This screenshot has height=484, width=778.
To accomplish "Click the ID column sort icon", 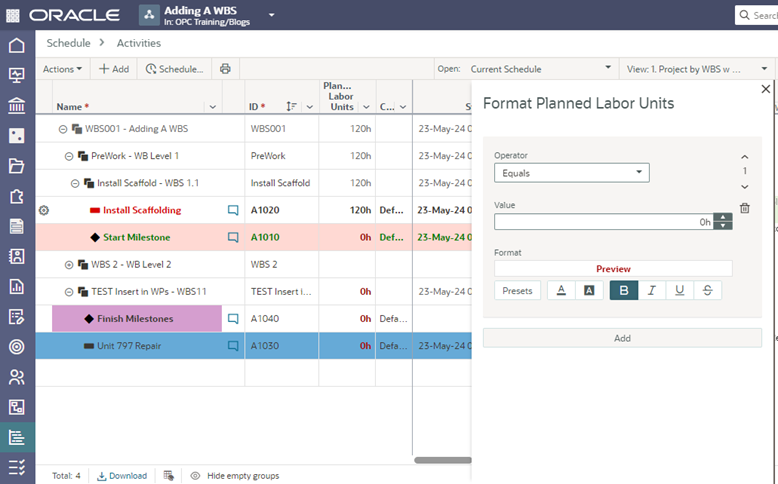I will tap(291, 107).
